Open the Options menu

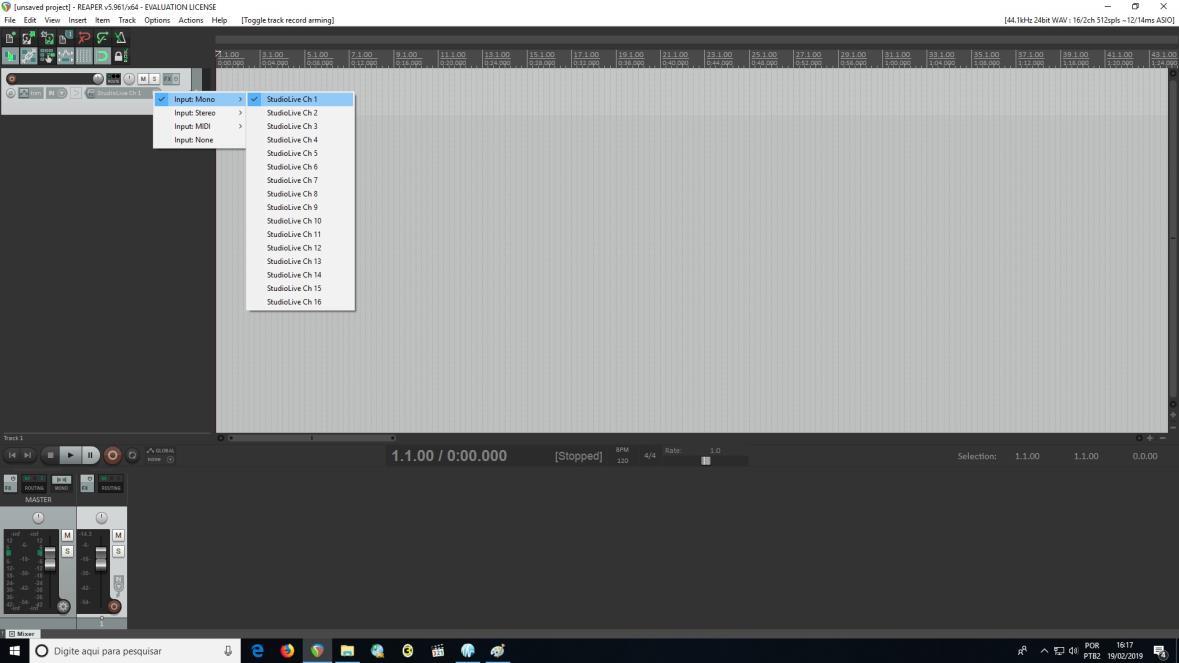tap(156, 20)
